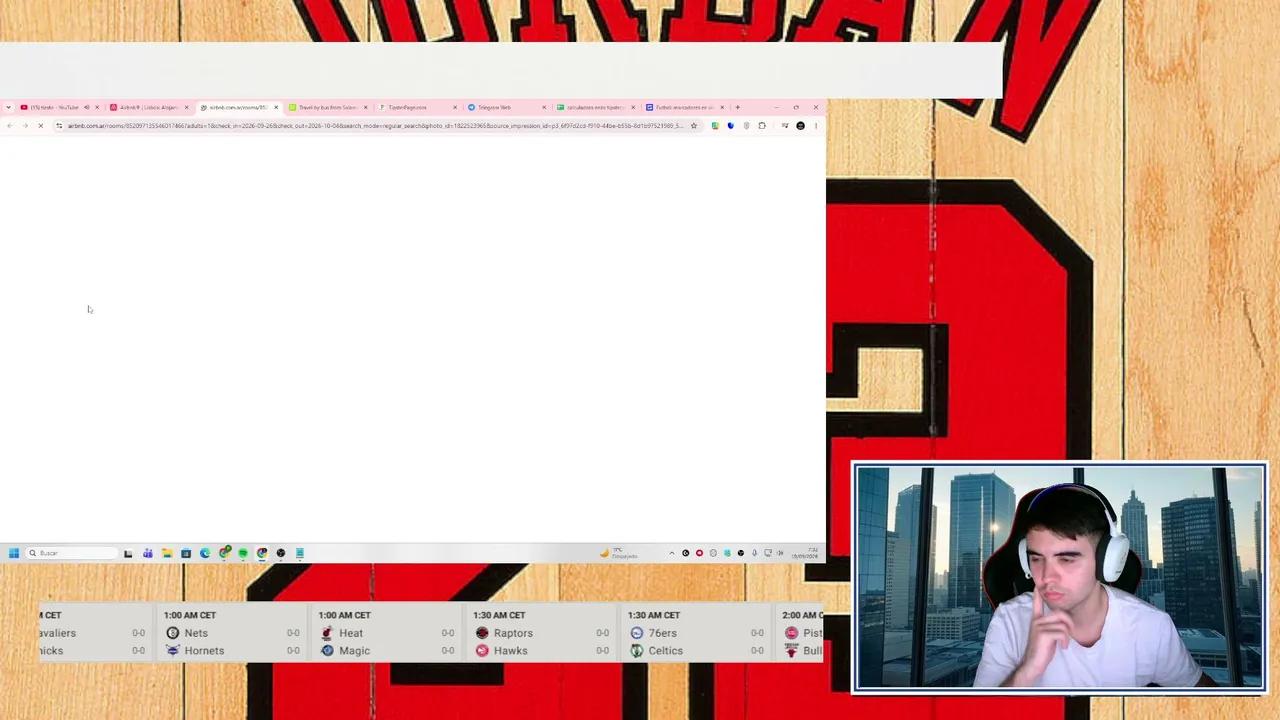This screenshot has width=1280, height=720.
Task: Open the browser extensions puzzle icon
Action: point(762,126)
